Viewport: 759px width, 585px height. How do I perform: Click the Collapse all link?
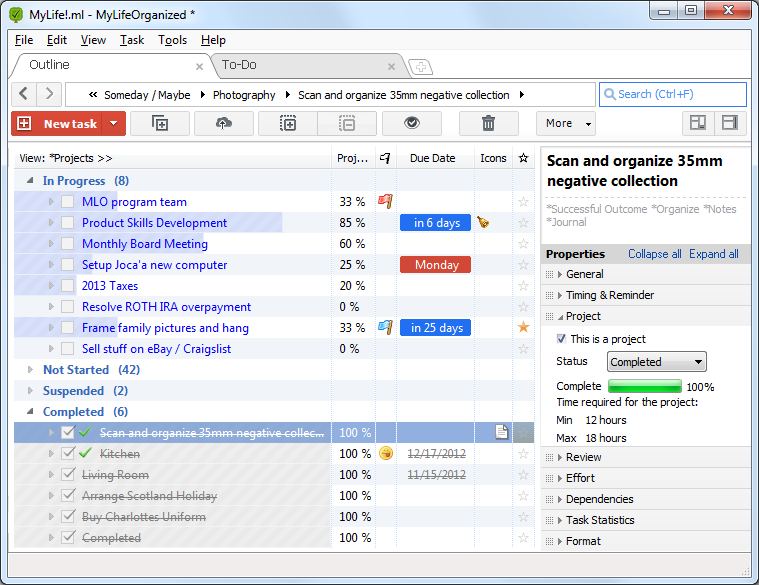pos(654,254)
